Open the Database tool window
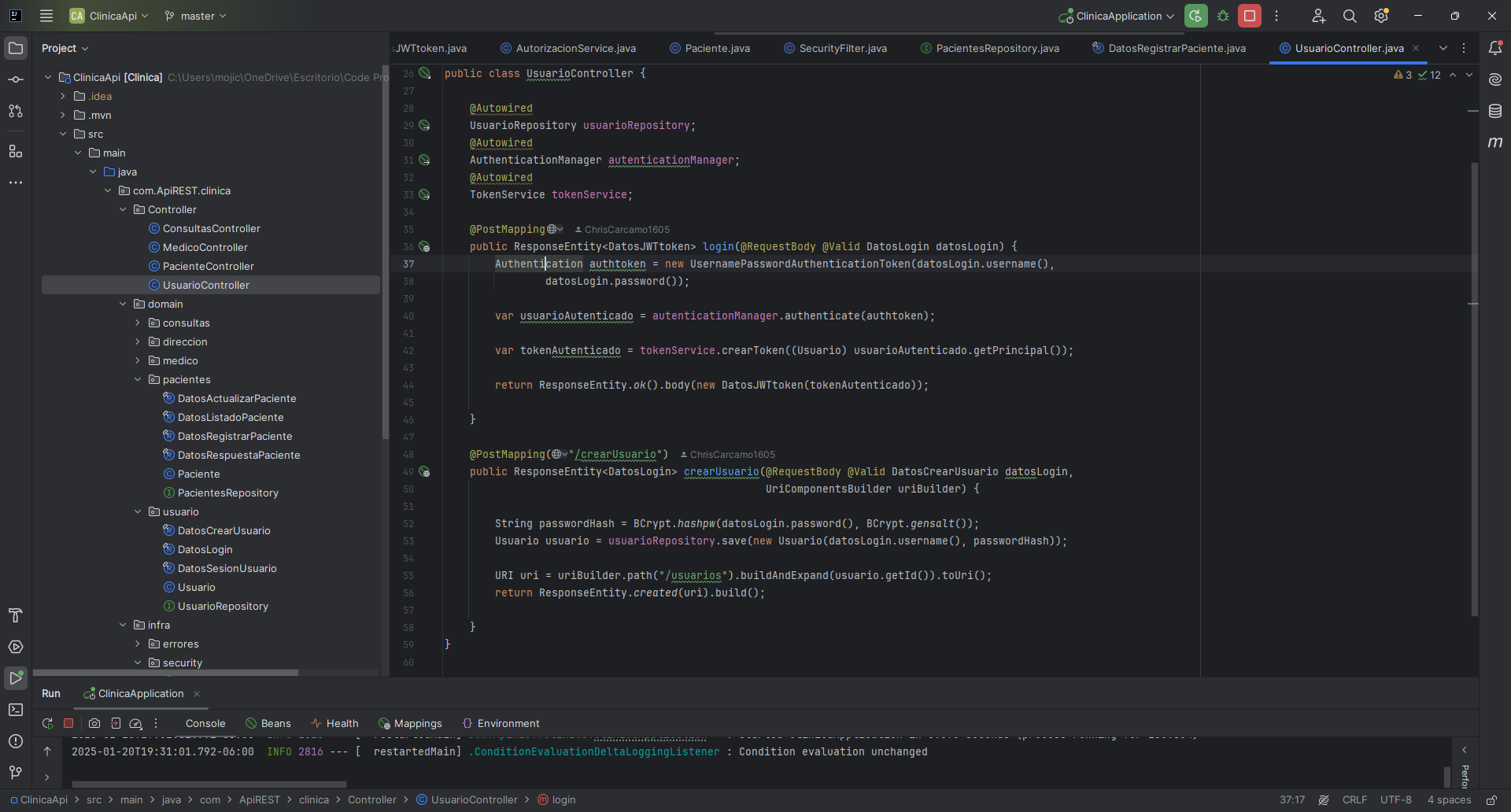The height and width of the screenshot is (812, 1511). point(1495,111)
